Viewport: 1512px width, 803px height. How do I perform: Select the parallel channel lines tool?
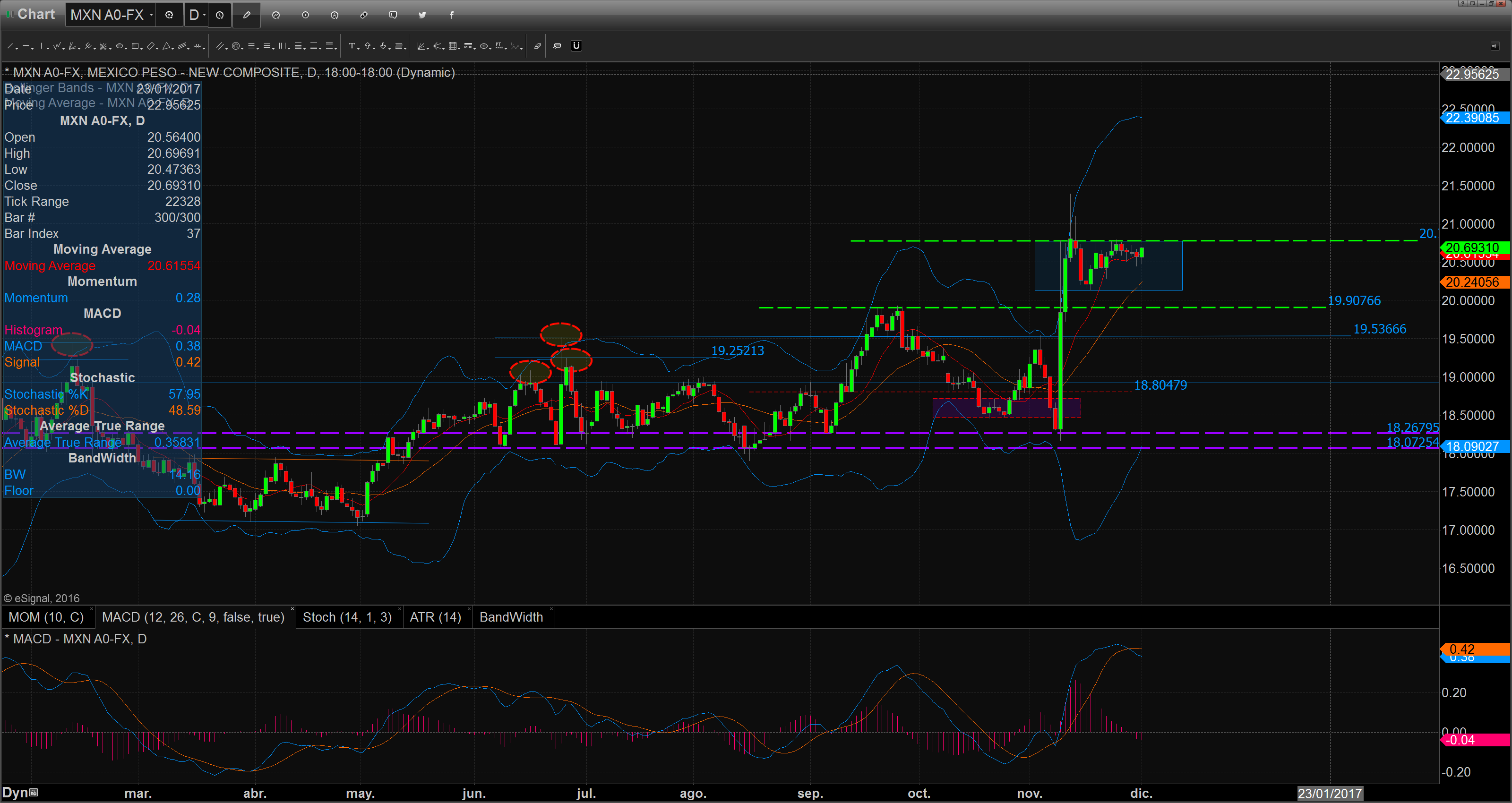pos(220,46)
